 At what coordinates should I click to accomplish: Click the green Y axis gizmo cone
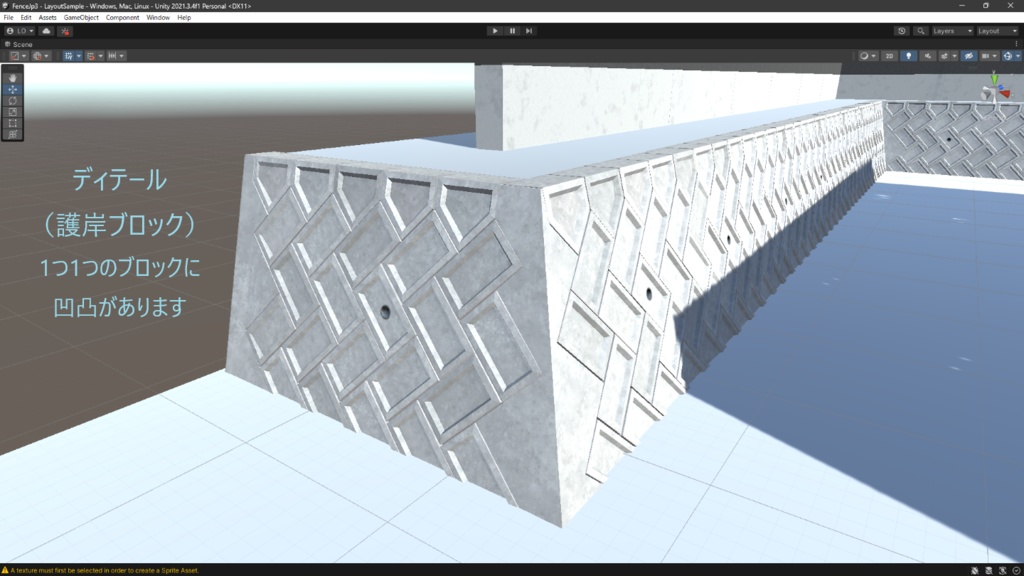tap(995, 80)
